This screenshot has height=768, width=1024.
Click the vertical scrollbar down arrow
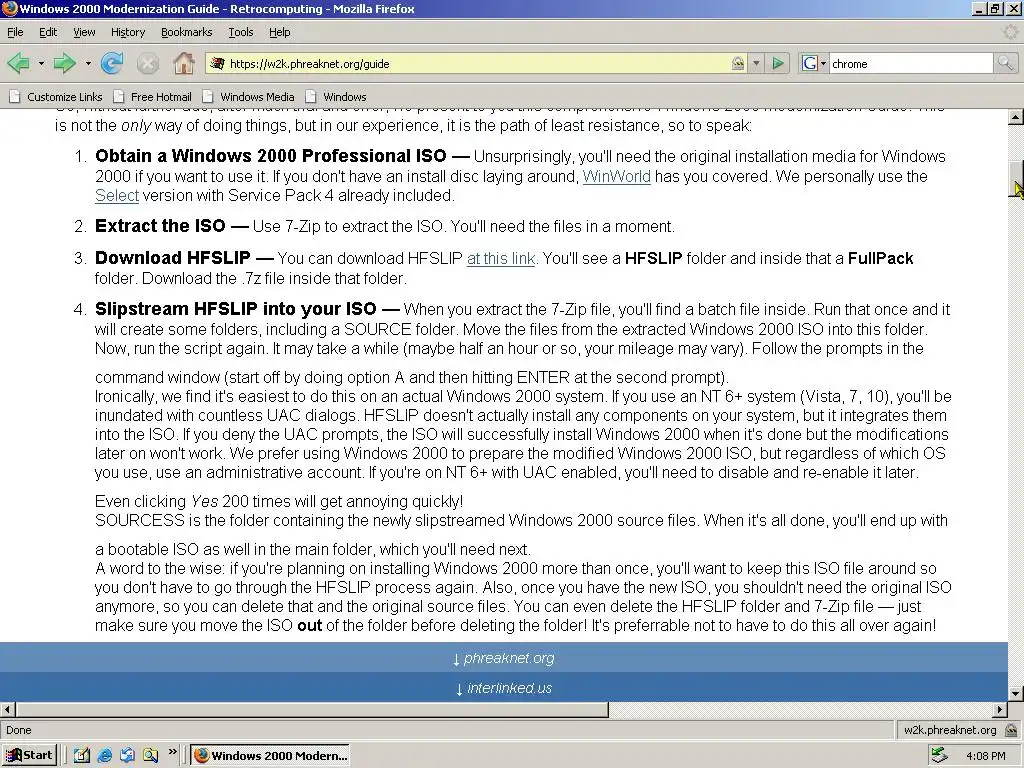pyautogui.click(x=1016, y=694)
